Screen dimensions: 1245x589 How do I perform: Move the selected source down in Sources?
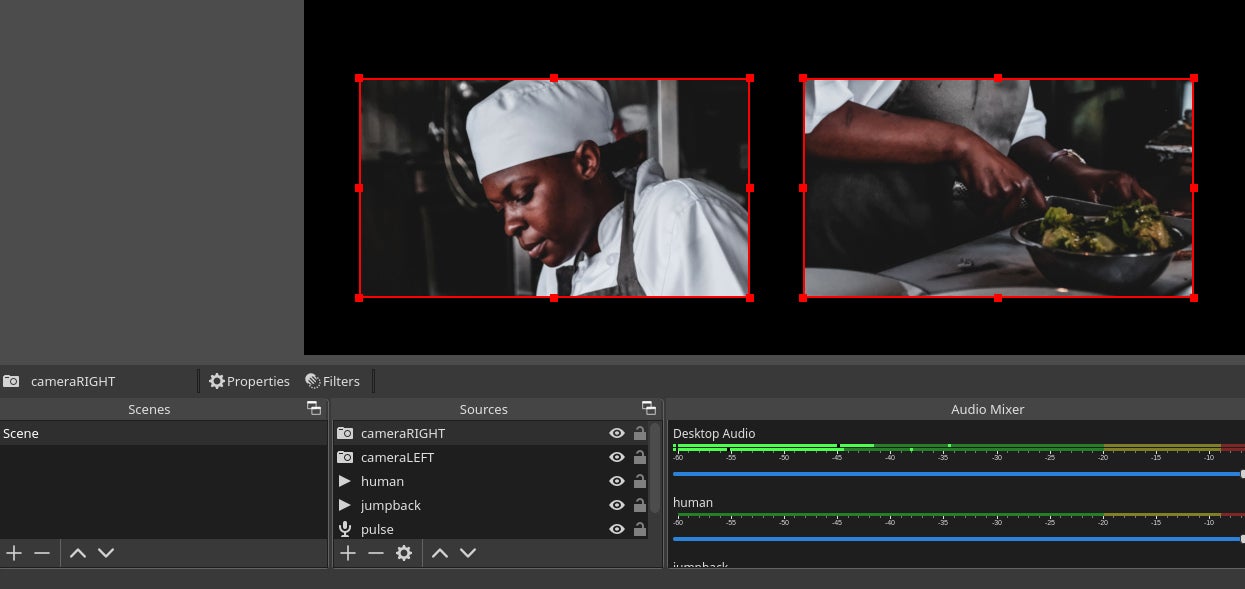coord(468,553)
